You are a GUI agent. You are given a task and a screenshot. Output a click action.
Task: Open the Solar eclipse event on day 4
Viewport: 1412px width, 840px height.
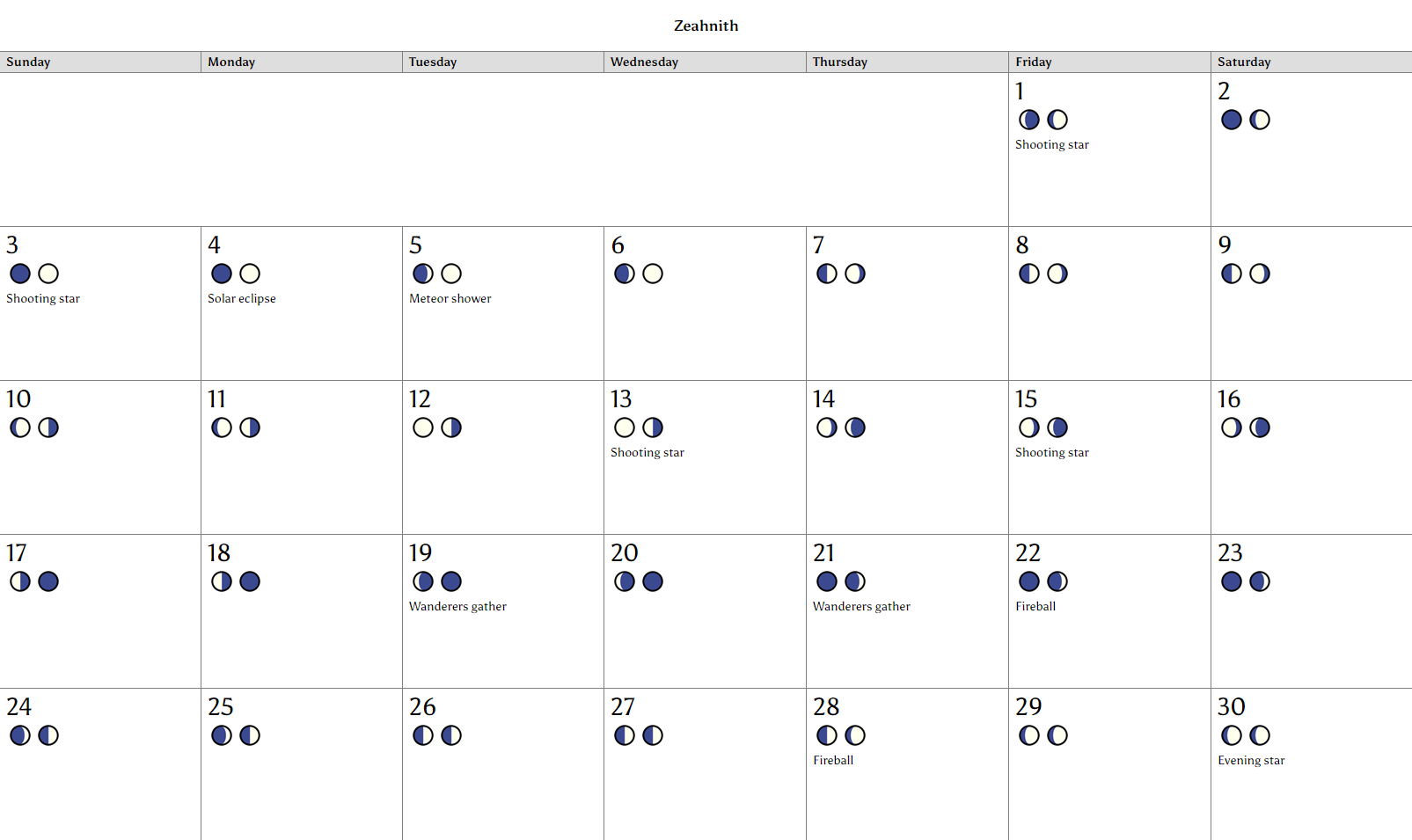coord(242,298)
